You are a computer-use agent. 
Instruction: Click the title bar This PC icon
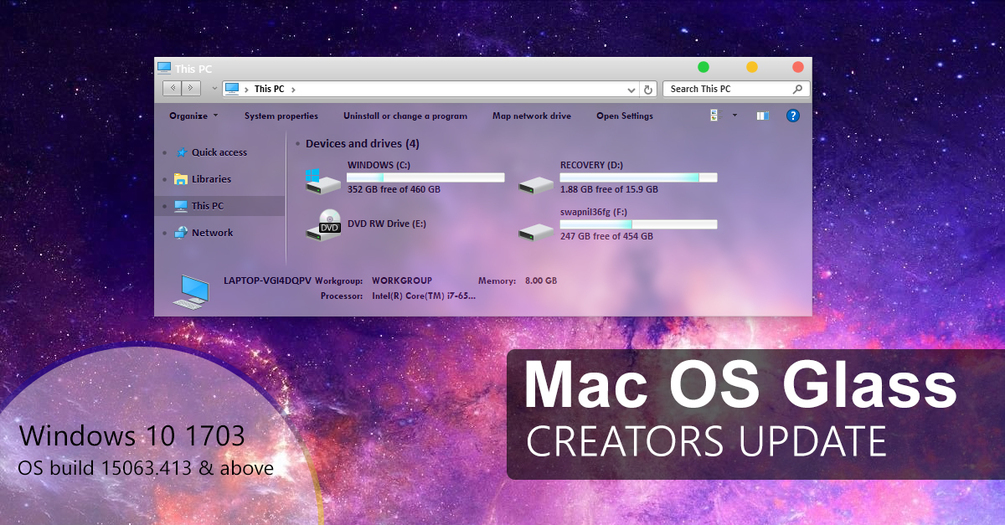pyautogui.click(x=164, y=68)
